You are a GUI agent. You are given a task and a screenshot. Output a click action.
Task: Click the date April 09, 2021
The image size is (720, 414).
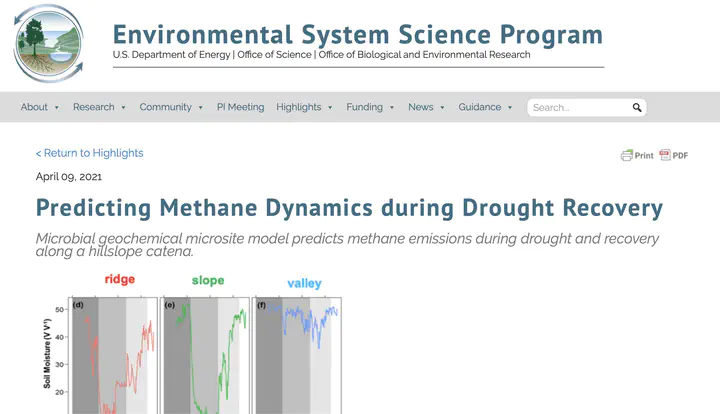[x=69, y=177]
